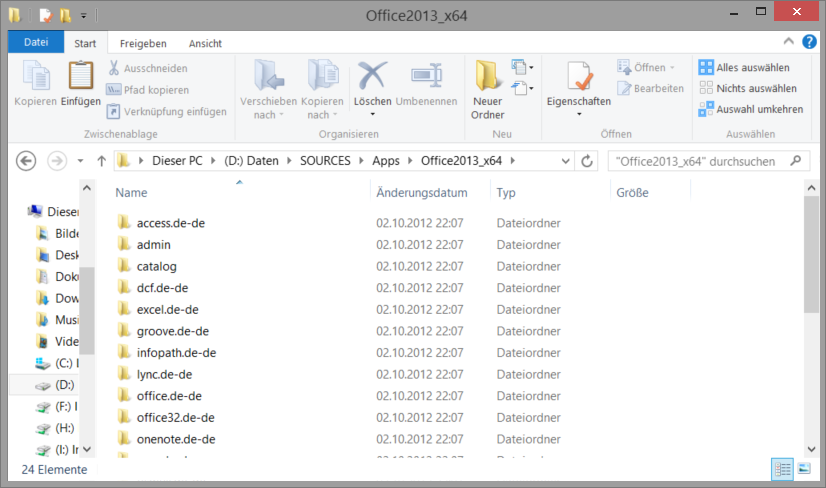Click Auswahl umkehren
The image size is (826, 488).
(x=751, y=109)
